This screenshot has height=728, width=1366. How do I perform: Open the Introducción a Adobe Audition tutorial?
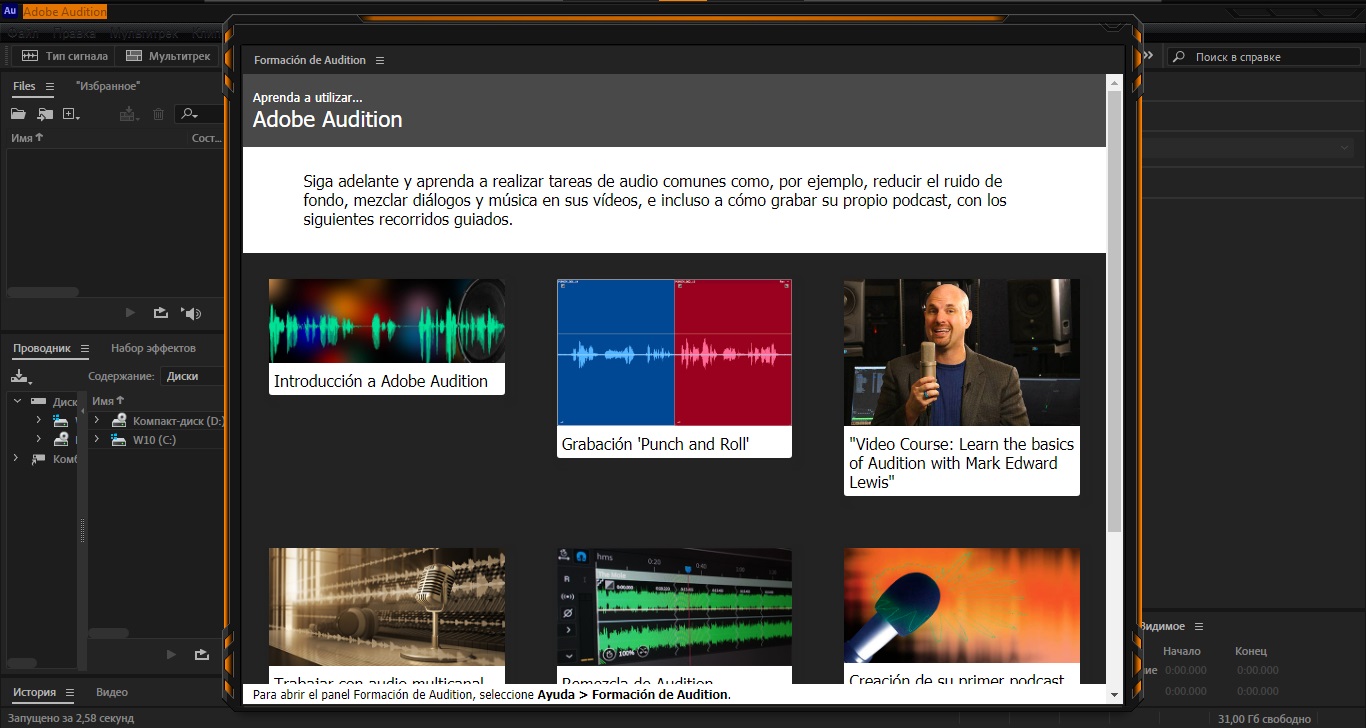(386, 336)
